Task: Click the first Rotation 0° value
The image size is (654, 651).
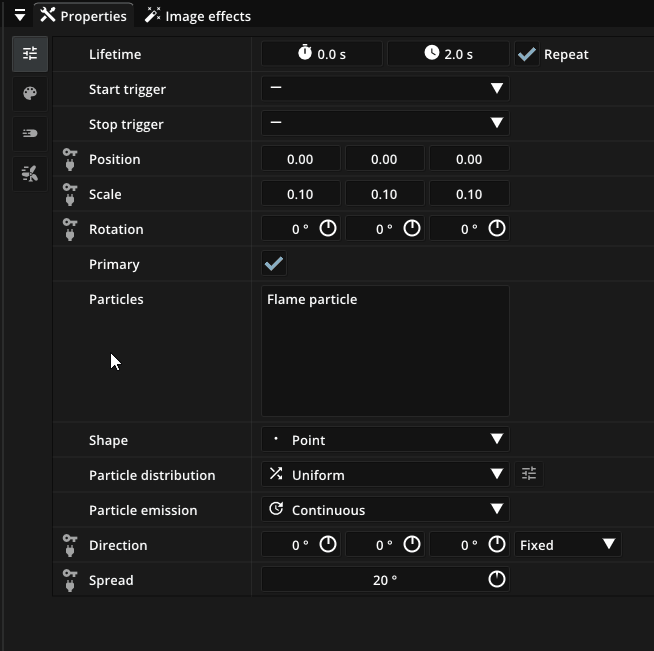Action: pyautogui.click(x=300, y=229)
